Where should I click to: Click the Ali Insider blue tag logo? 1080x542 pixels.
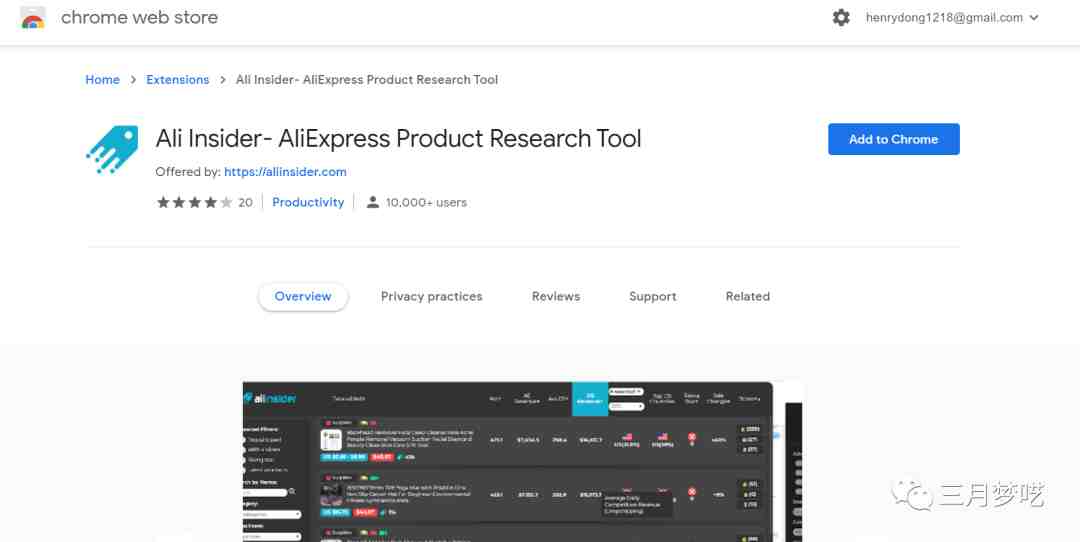coord(112,149)
